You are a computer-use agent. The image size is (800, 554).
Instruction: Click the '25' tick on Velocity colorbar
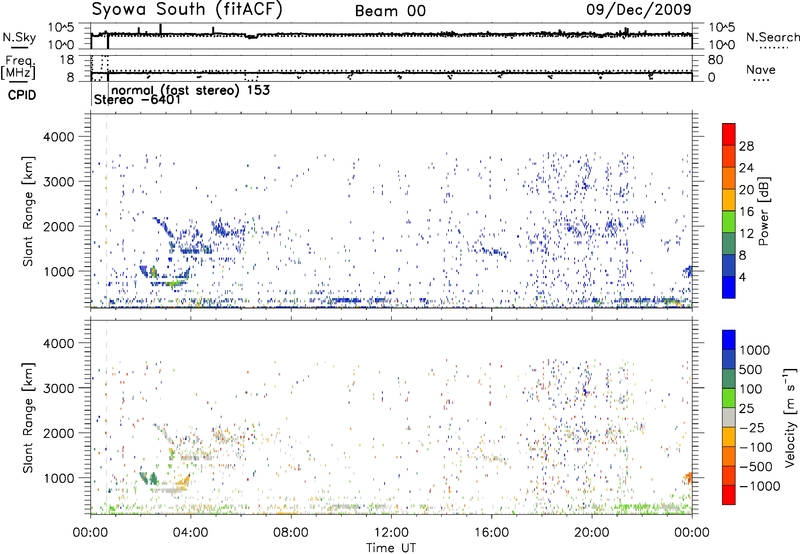tap(747, 408)
